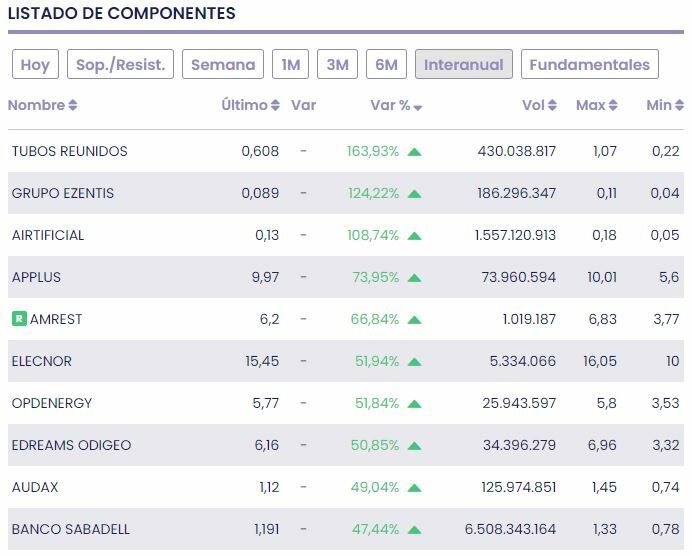Sort by Último column arrows
The height and width of the screenshot is (555, 692).
(275, 106)
